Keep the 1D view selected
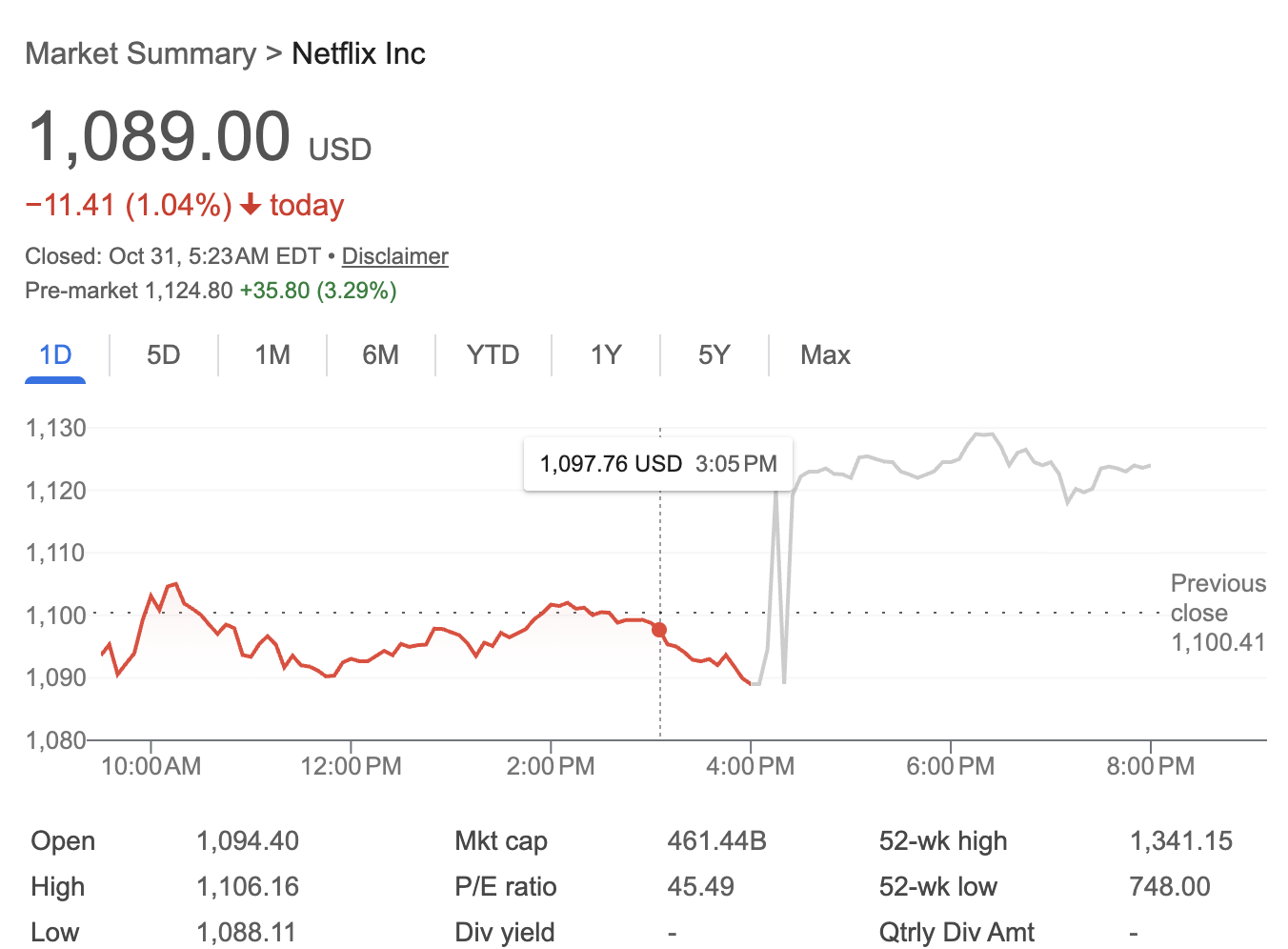Screen dimensions: 1288x949 [54, 354]
